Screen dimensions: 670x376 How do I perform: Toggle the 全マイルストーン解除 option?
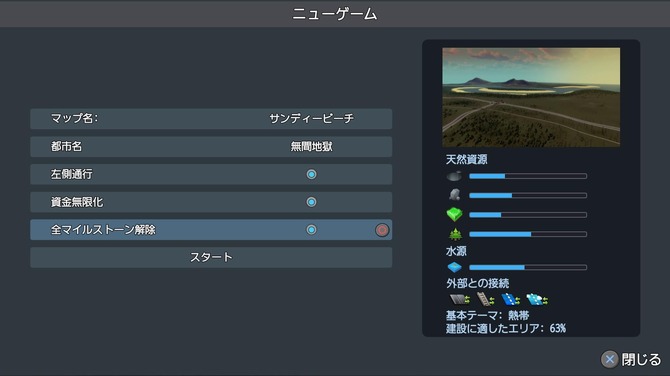pos(311,230)
